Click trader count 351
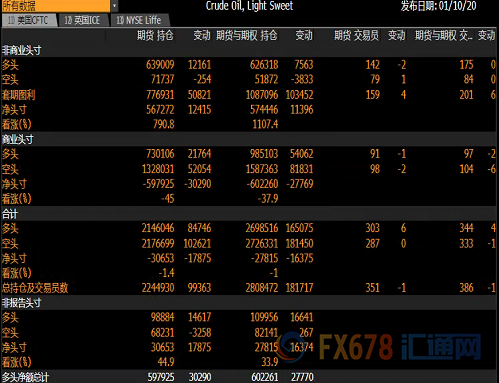Viewport: 499px width, 383px height. 373,288
